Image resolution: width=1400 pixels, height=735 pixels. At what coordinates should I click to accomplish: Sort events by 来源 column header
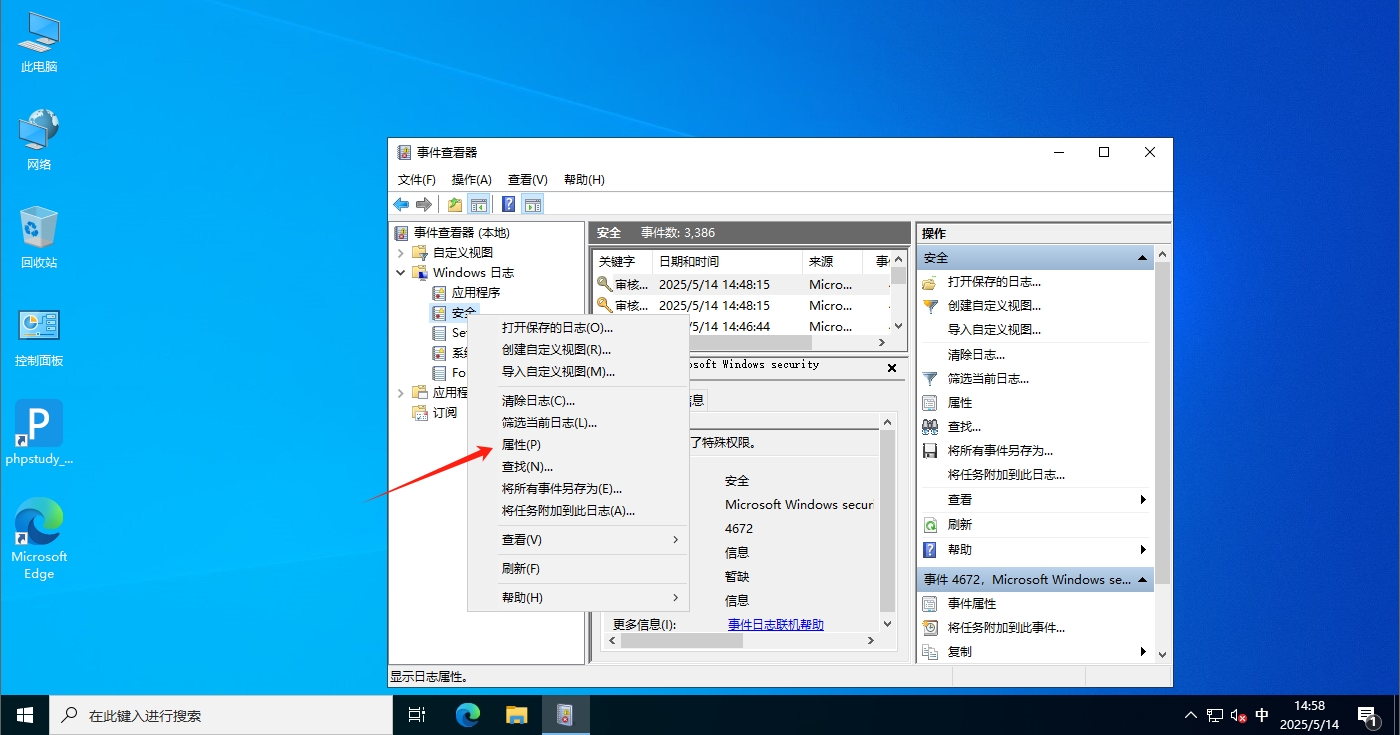(x=831, y=261)
